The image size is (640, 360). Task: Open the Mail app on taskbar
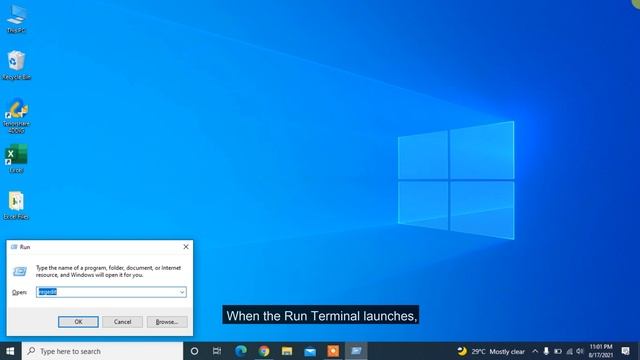(x=310, y=351)
